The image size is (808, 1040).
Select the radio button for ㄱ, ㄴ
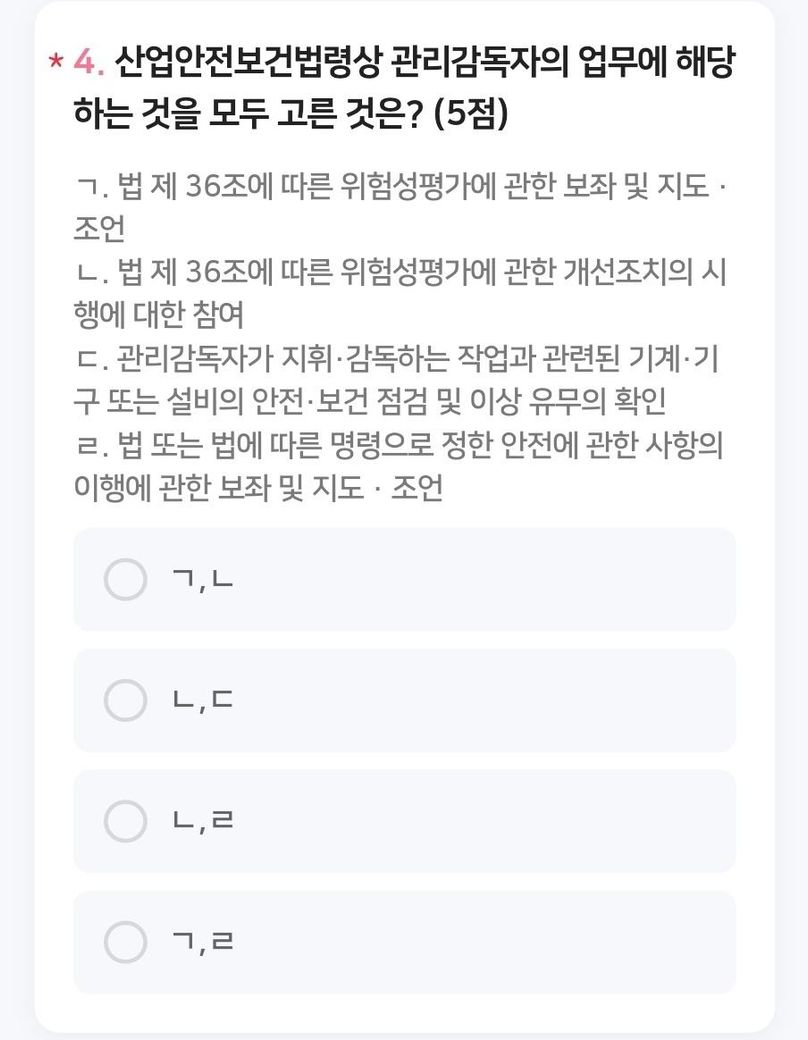tap(126, 579)
